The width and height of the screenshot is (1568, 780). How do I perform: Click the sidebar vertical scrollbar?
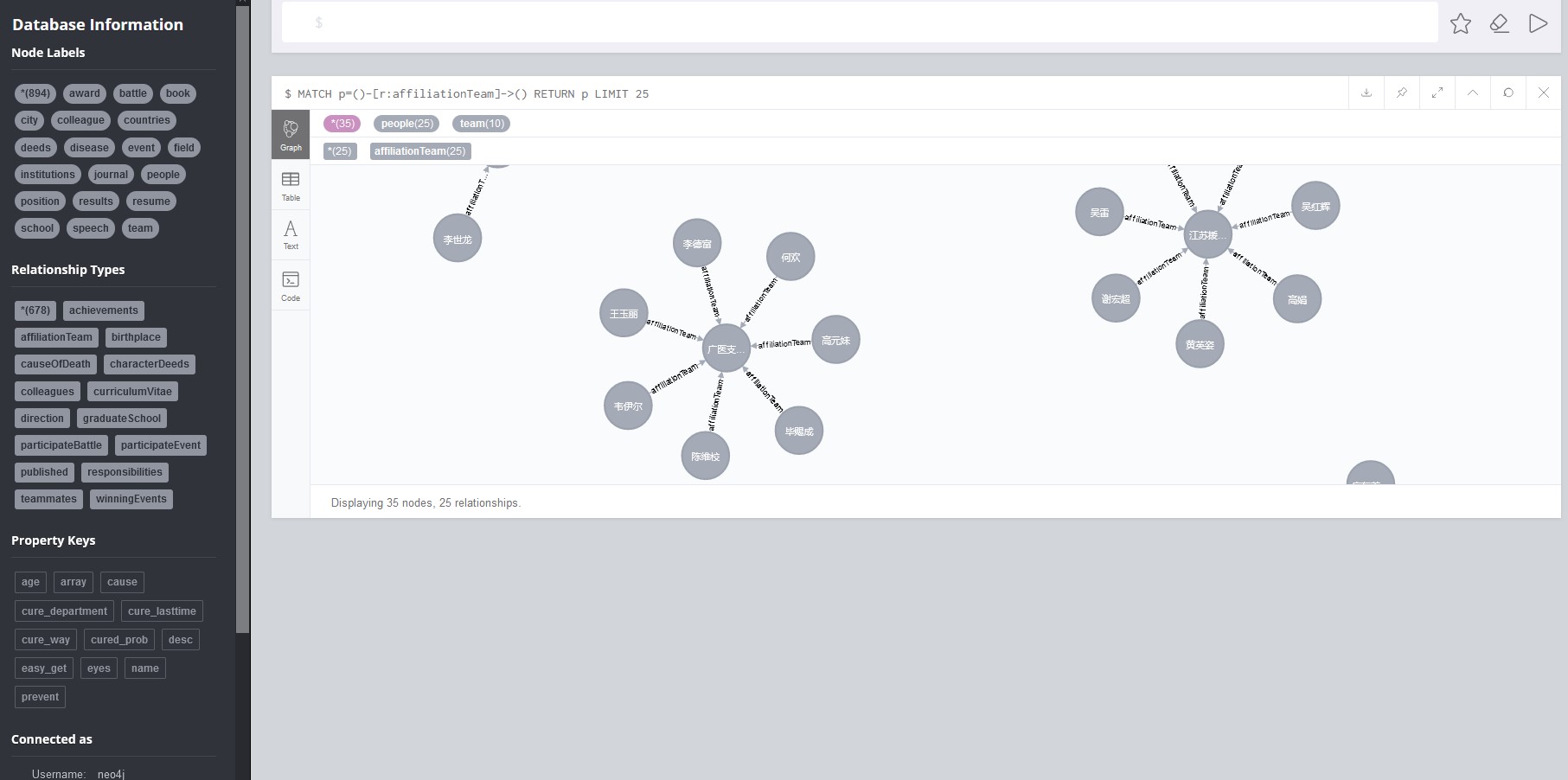pyautogui.click(x=243, y=318)
